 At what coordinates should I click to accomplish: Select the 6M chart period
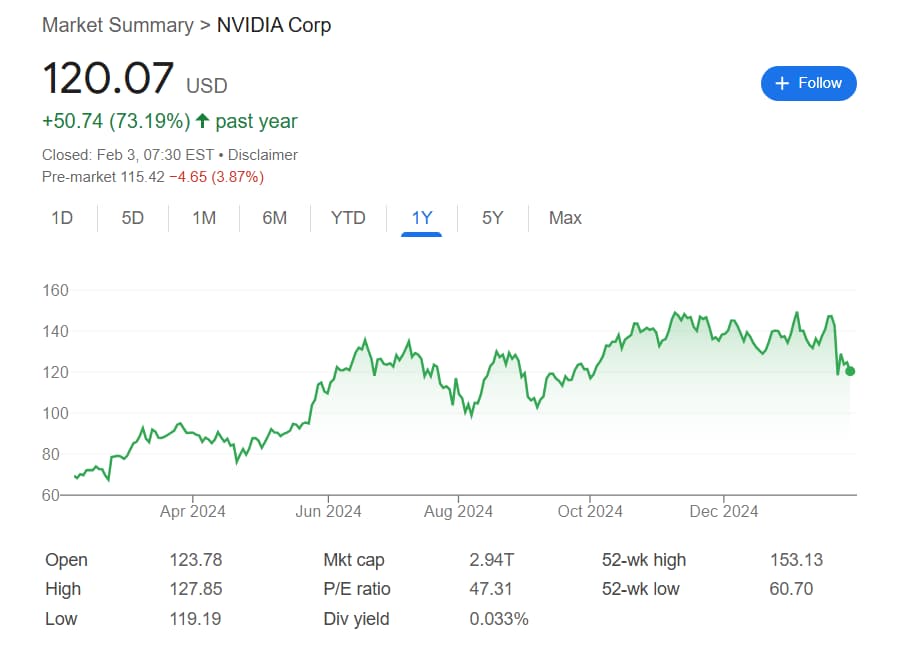pos(274,217)
